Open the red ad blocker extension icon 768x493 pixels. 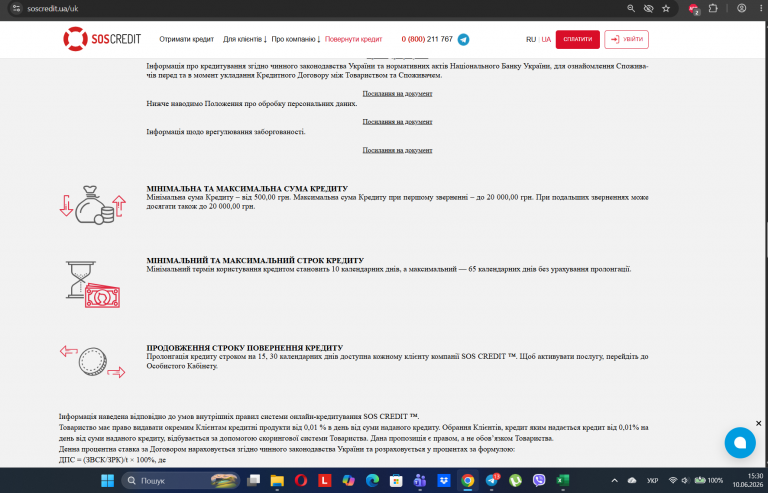coord(694,9)
